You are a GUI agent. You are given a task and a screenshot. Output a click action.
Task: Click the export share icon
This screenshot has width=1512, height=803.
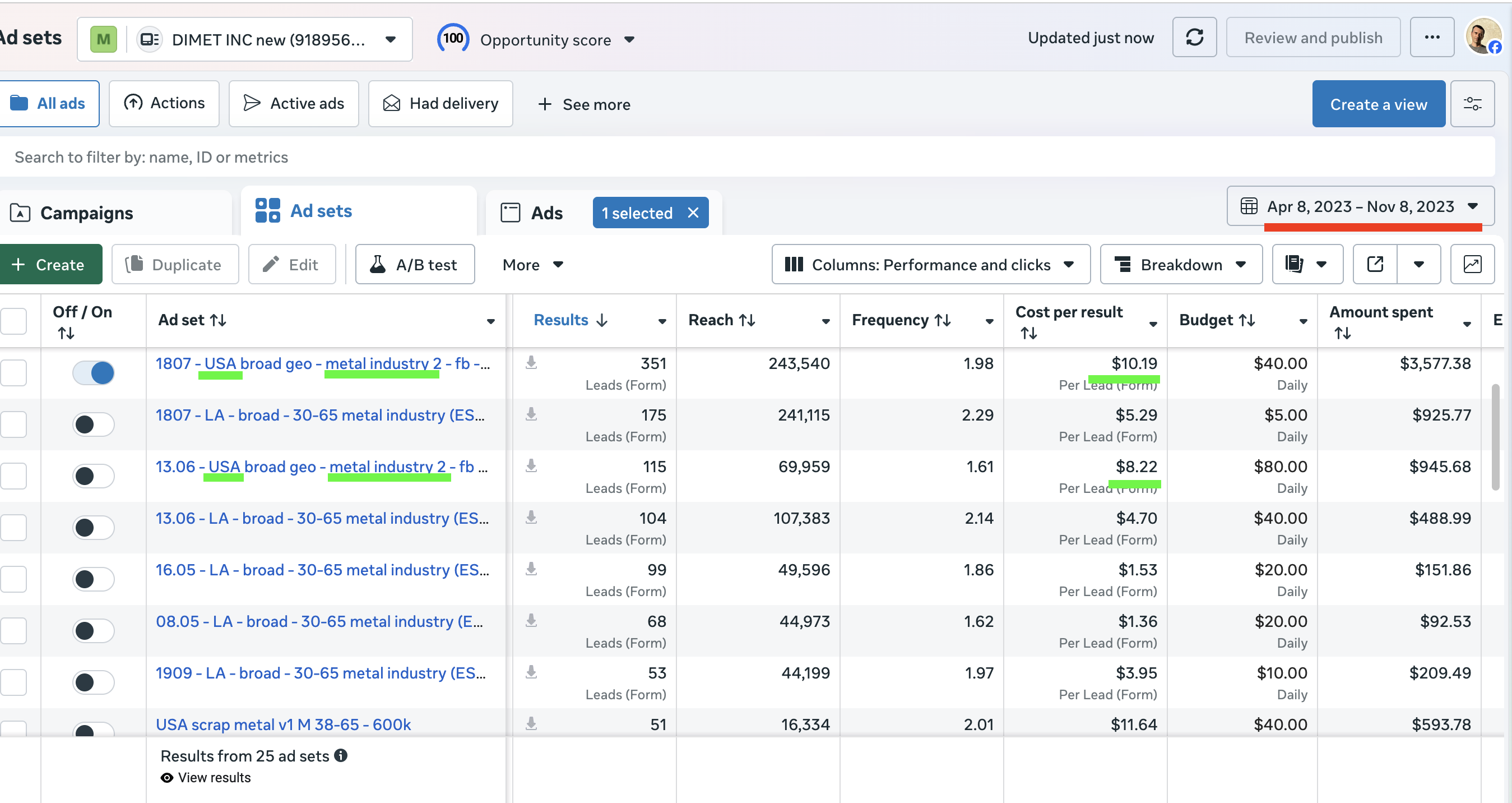[1375, 264]
